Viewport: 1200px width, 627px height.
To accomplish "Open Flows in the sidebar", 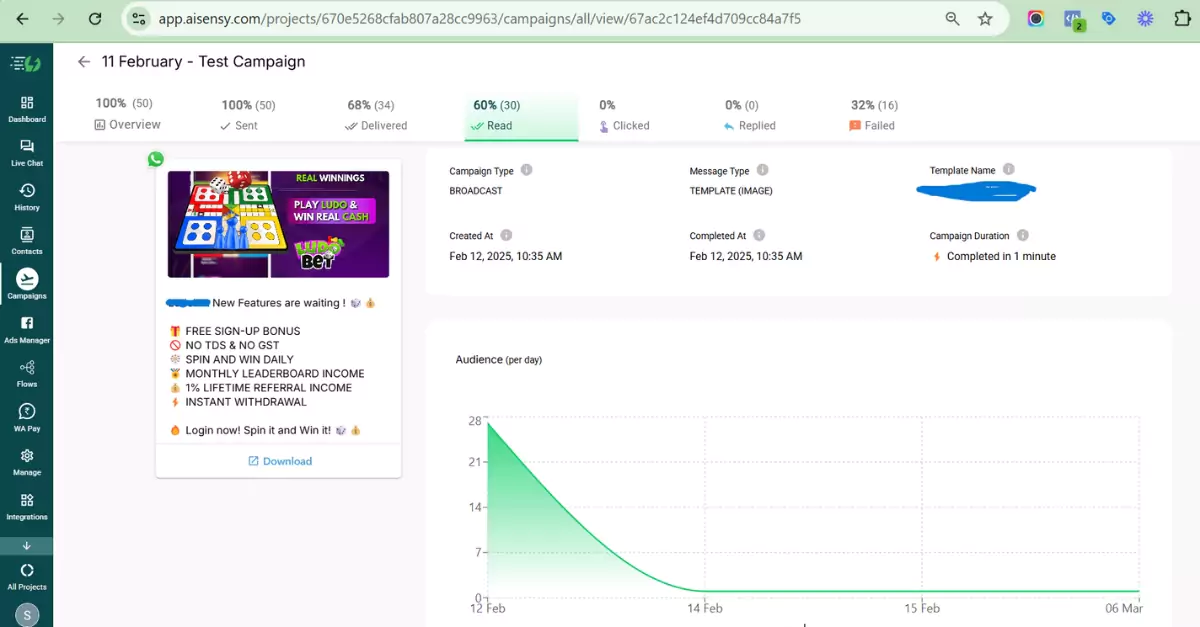I will (27, 374).
